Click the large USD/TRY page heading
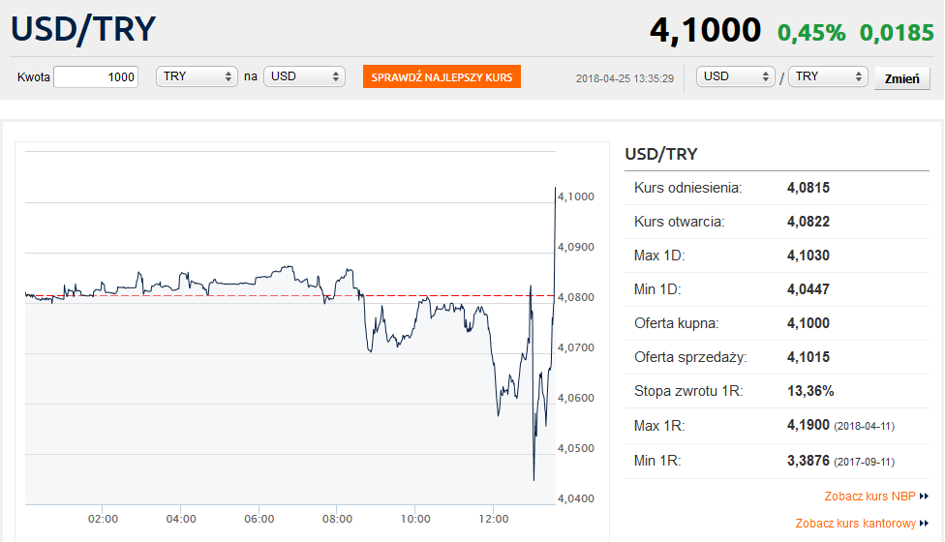The width and height of the screenshot is (945, 542). pos(84,29)
